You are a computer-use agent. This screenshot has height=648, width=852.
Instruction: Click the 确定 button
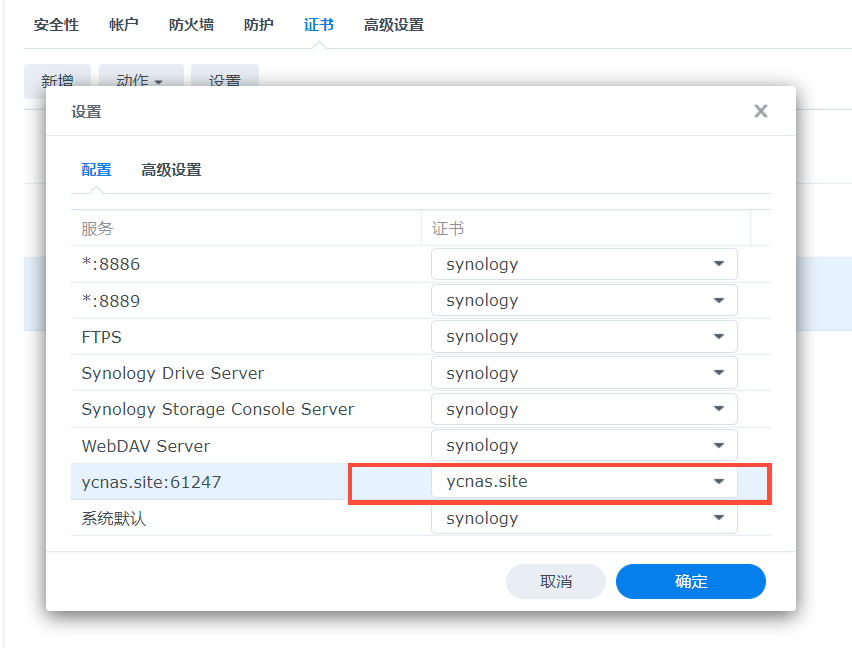[x=691, y=581]
